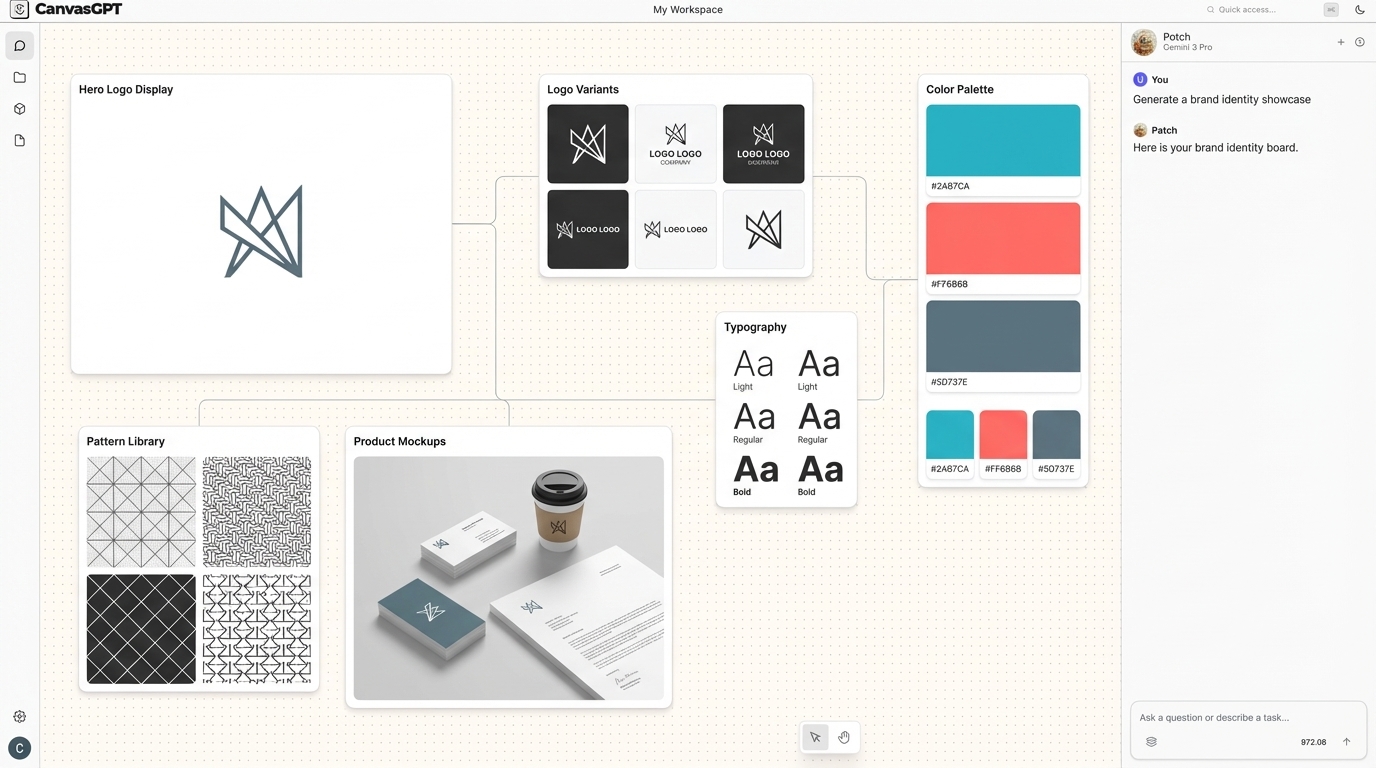The image size is (1376, 768).
Task: Open settings gear in the sidebar
Action: (x=19, y=717)
